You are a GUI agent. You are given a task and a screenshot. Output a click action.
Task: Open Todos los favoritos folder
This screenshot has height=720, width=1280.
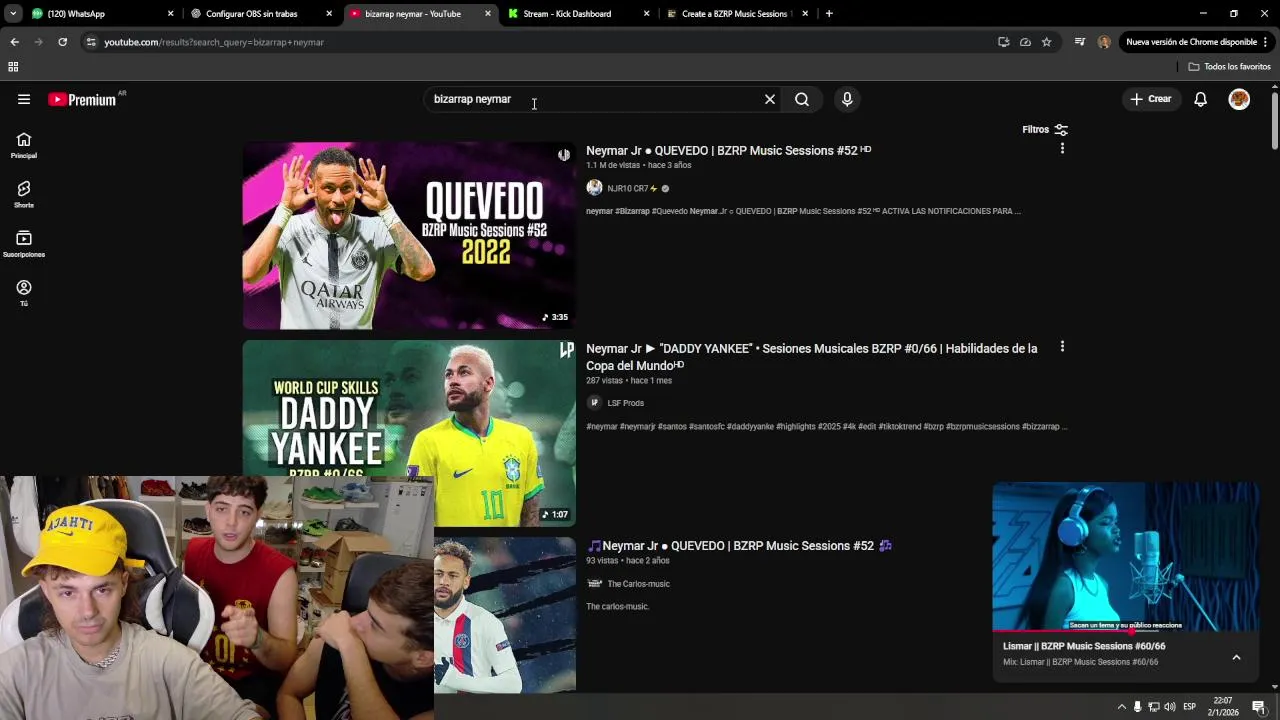[1229, 67]
